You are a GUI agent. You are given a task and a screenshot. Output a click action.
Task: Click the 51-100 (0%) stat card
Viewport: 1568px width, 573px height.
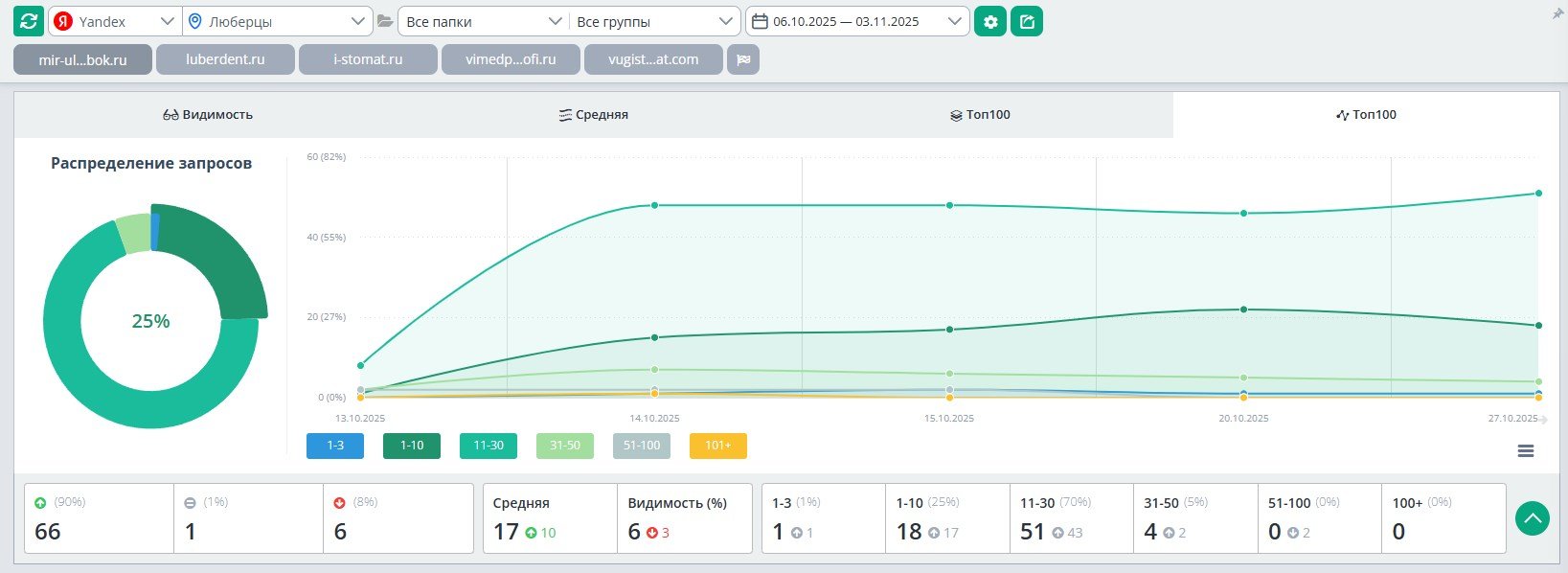(x=1320, y=518)
